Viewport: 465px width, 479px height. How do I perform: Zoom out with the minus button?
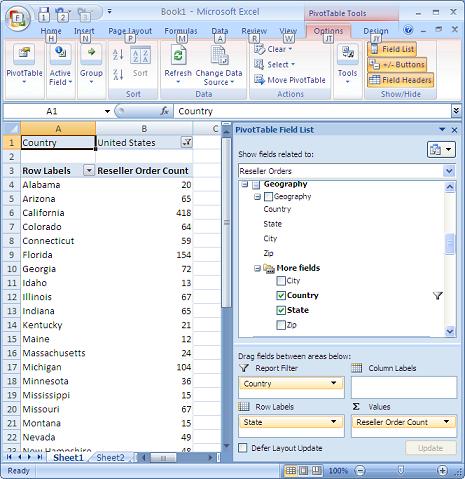pyautogui.click(x=360, y=471)
